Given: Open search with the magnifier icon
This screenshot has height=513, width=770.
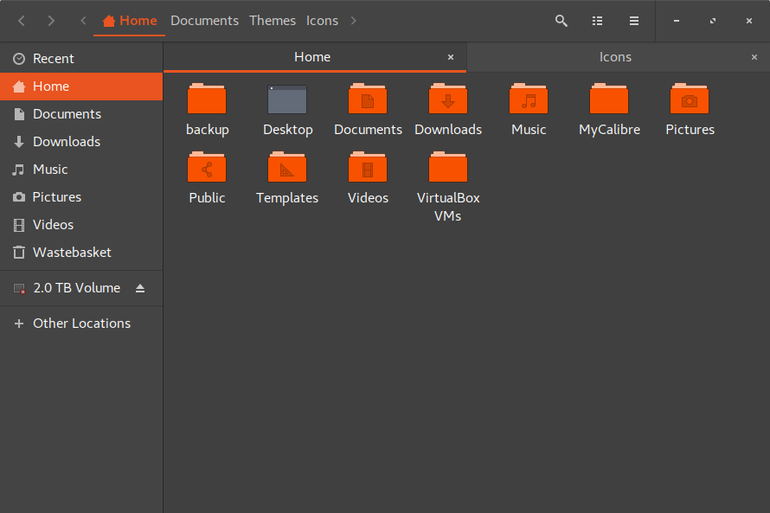Looking at the screenshot, I should [x=561, y=21].
